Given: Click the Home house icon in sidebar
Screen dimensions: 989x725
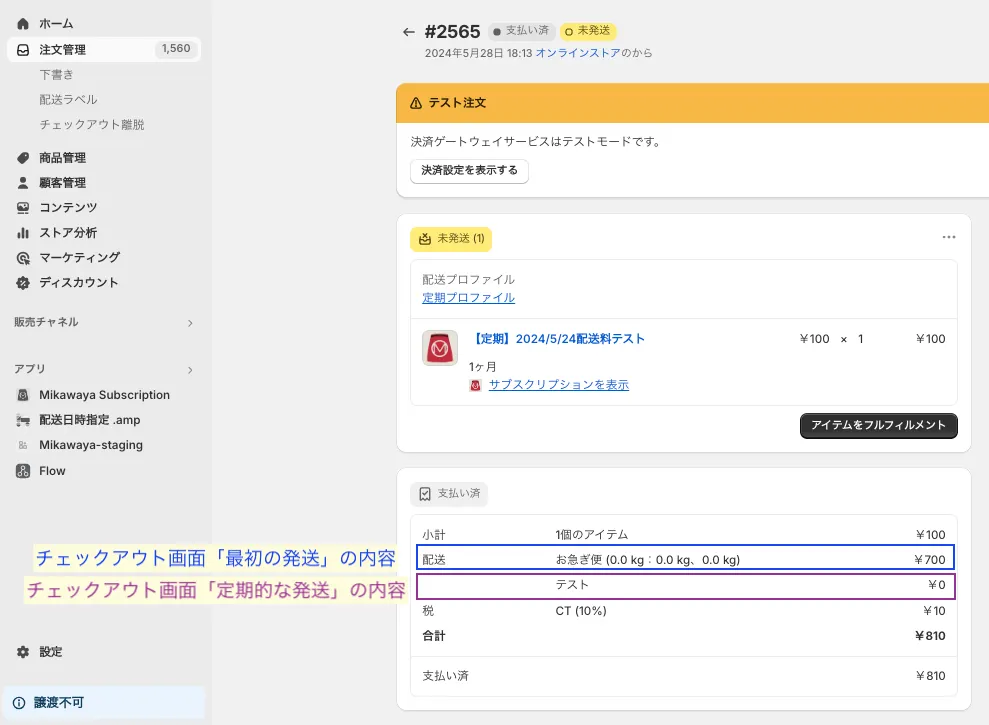Looking at the screenshot, I should 23,23.
